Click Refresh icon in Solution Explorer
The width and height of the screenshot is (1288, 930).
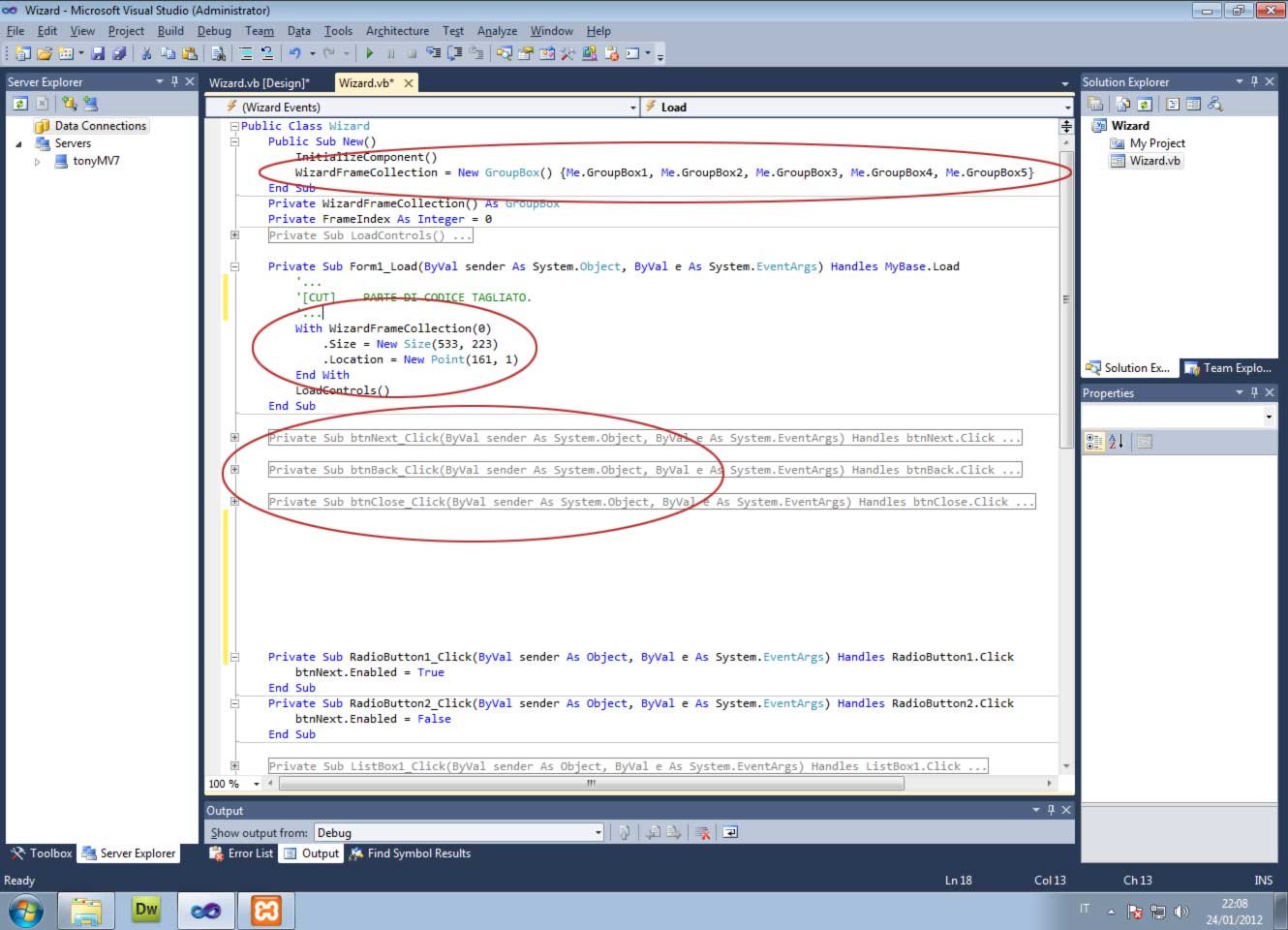(1145, 104)
